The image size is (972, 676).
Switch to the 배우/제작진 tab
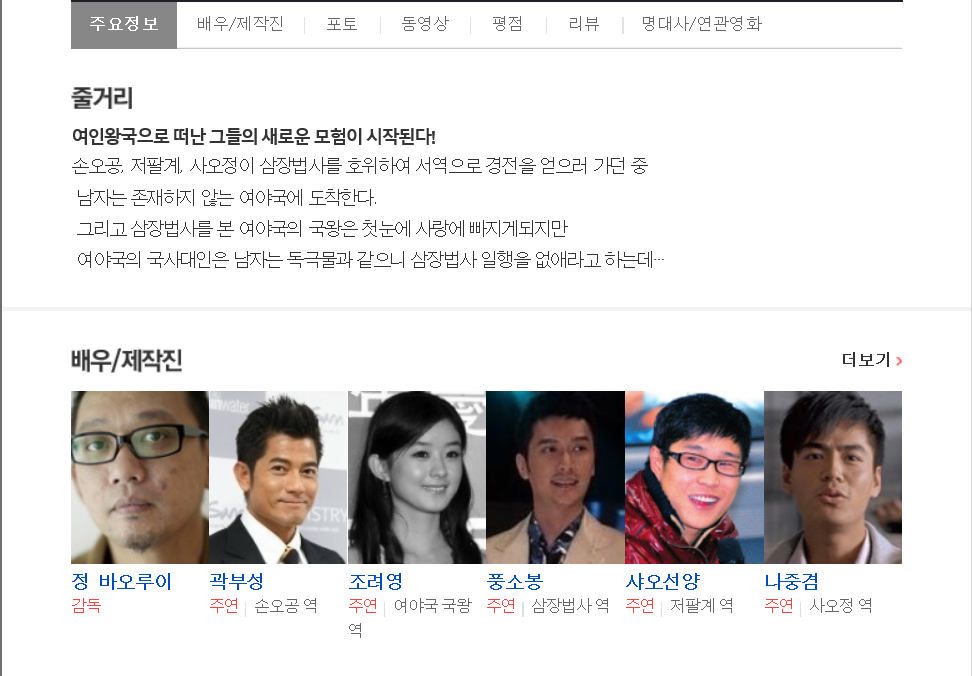(240, 24)
